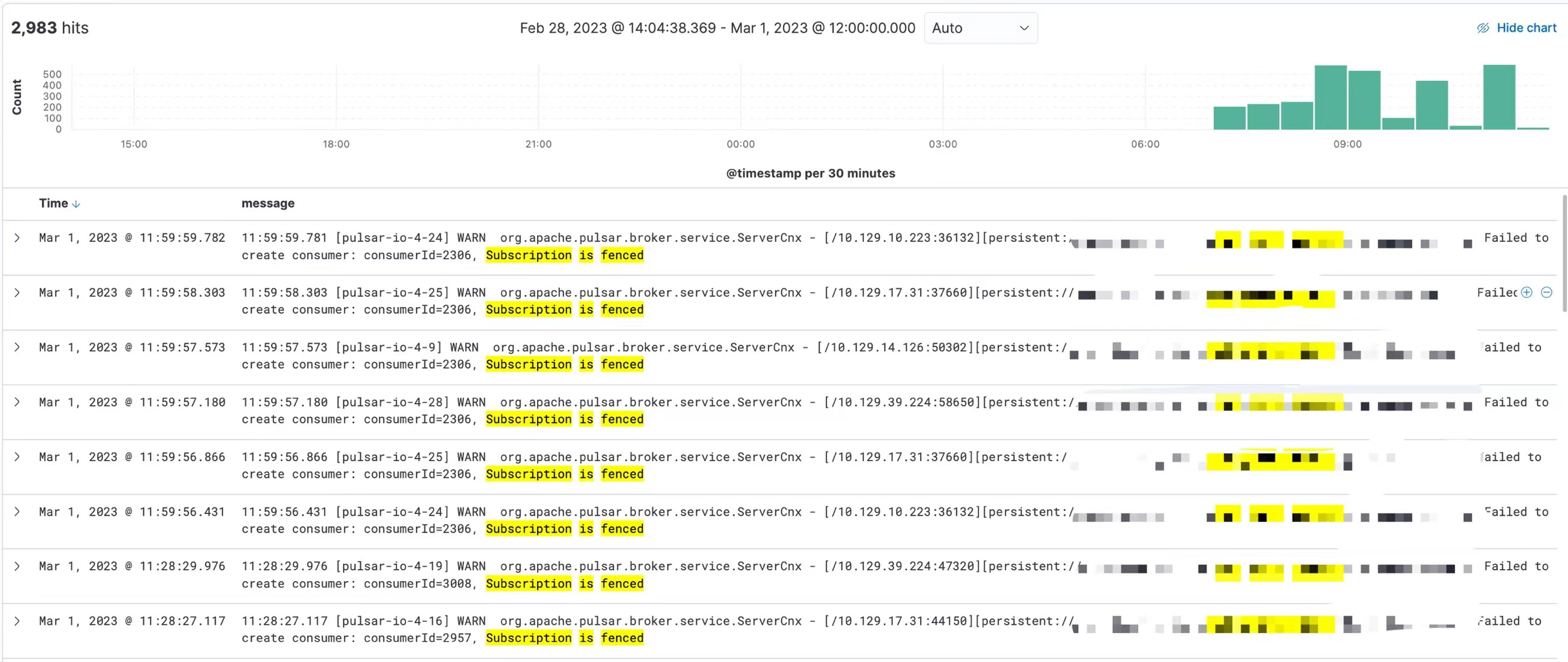Click the @timestamp per 30 minutes label
Screen dimensions: 1568x662
coord(810,173)
